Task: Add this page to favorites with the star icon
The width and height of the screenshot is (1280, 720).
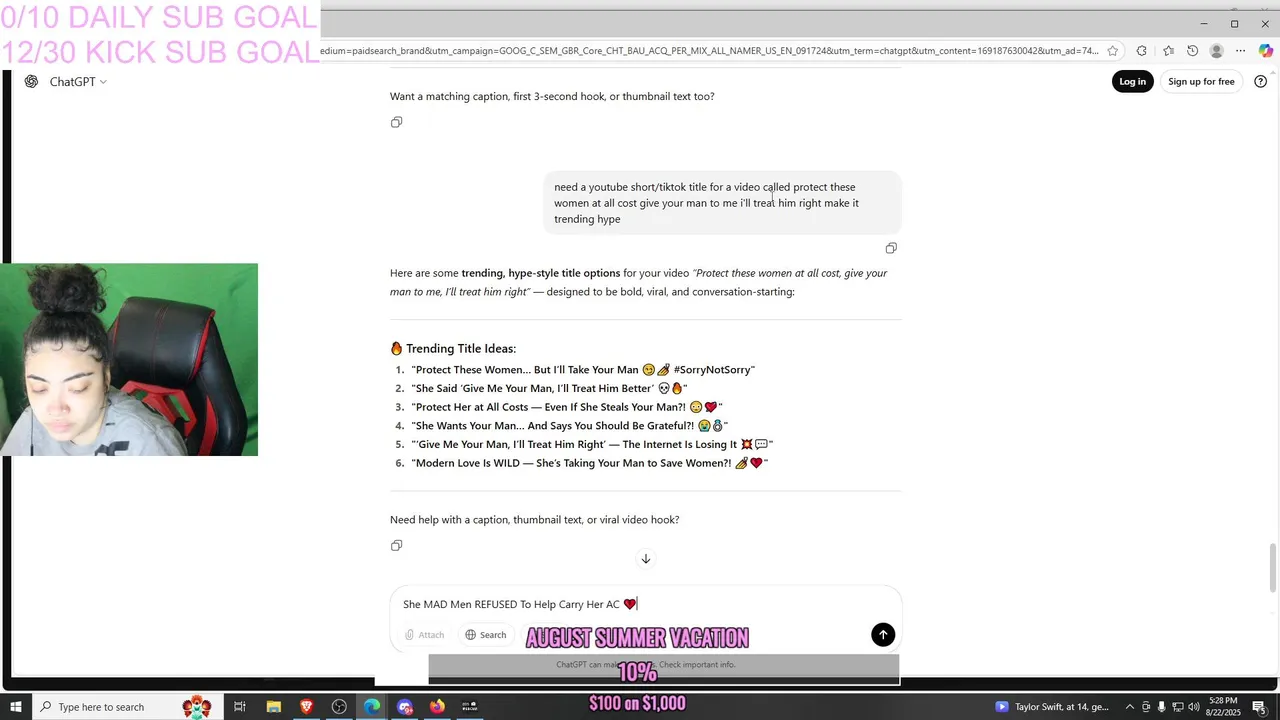Action: pos(1112,51)
